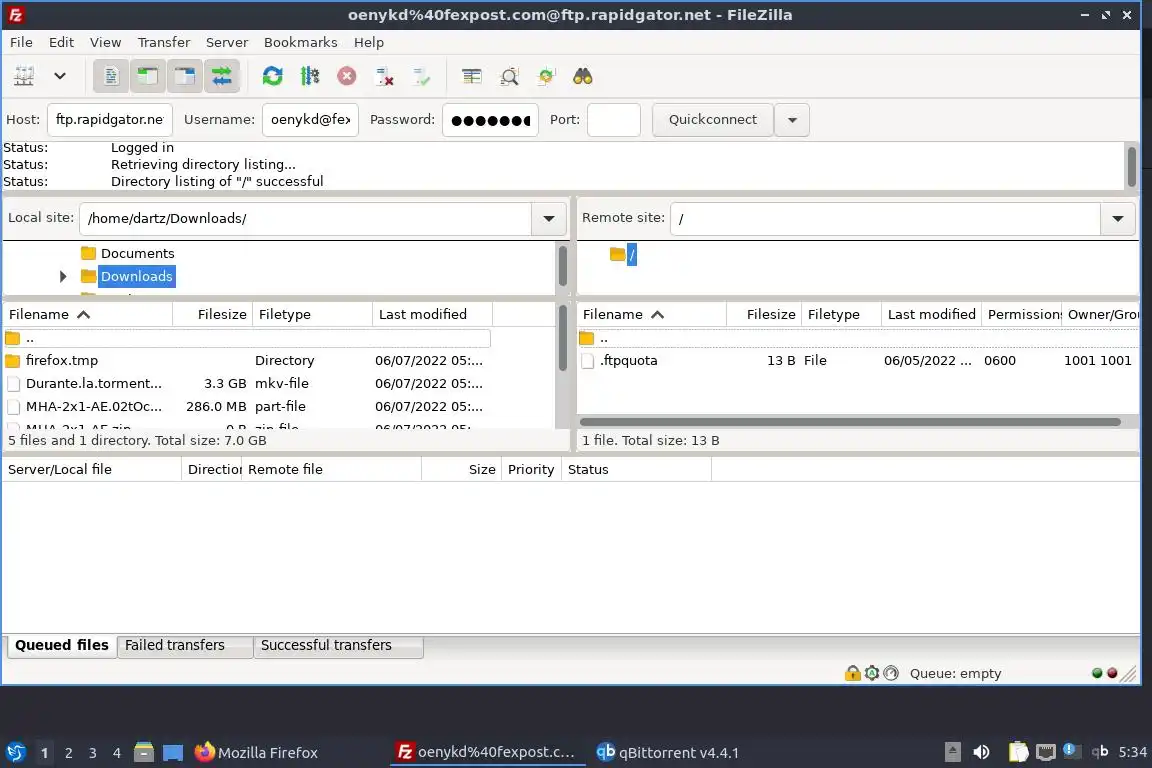The height and width of the screenshot is (768, 1152).
Task: Open Local site path dropdown
Action: [x=548, y=218]
